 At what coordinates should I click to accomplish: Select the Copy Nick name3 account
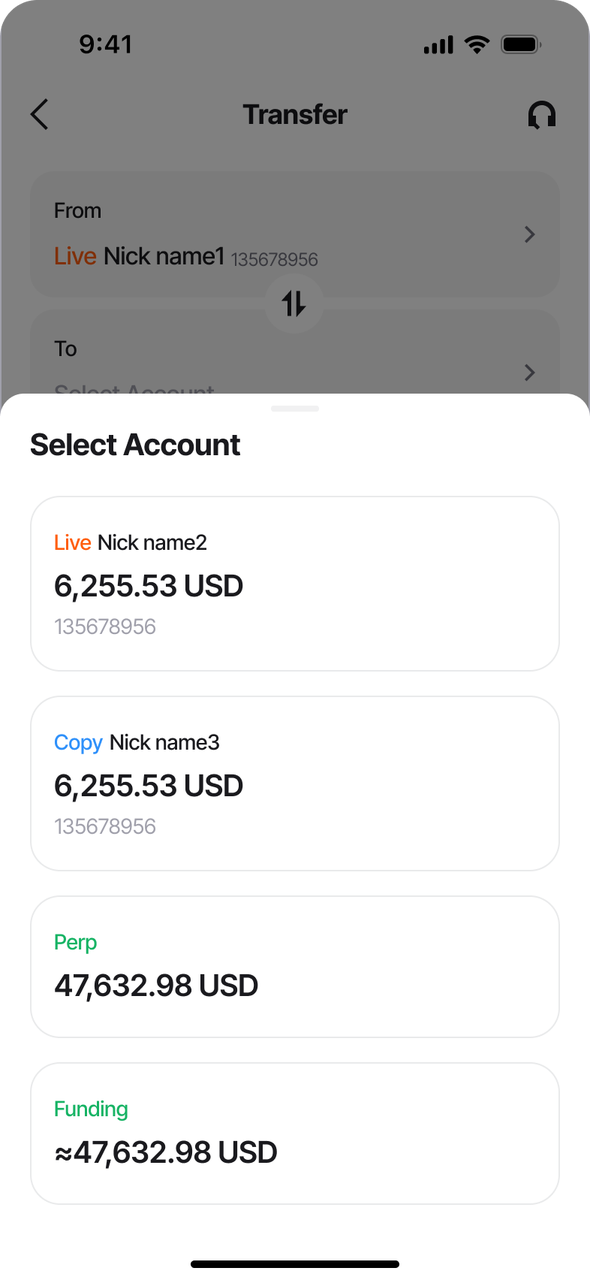tap(295, 784)
